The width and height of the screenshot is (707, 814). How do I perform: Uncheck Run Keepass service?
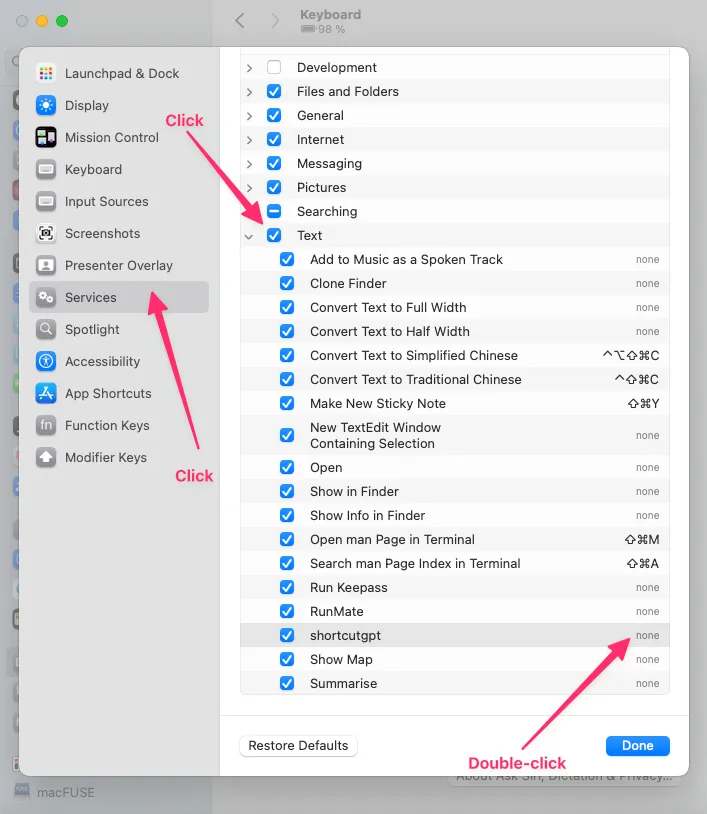tap(287, 587)
